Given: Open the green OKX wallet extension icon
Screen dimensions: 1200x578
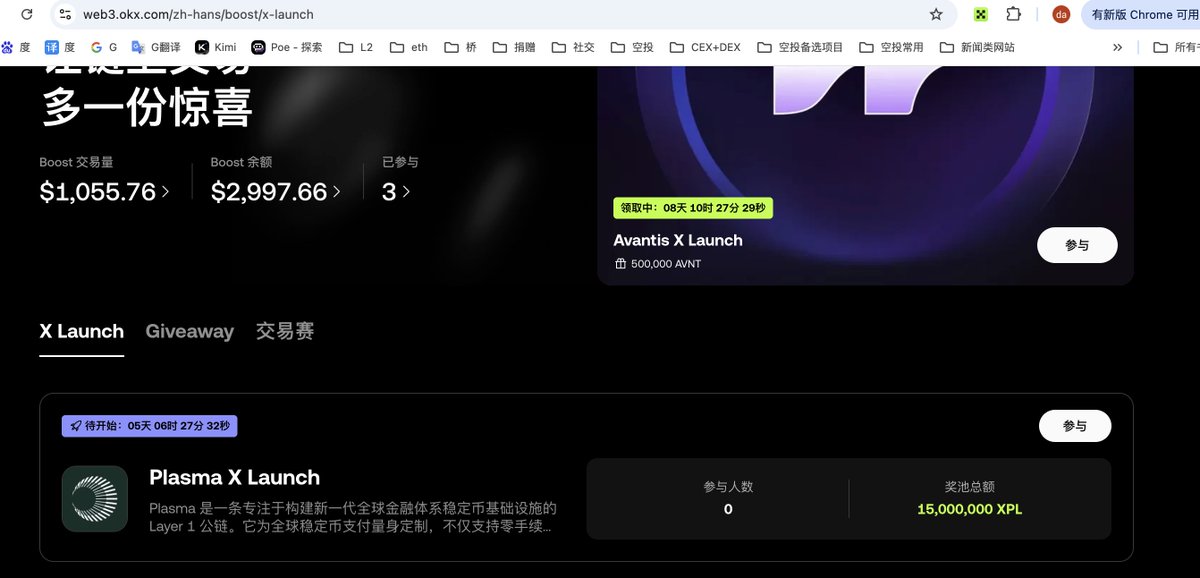Looking at the screenshot, I should (x=981, y=14).
